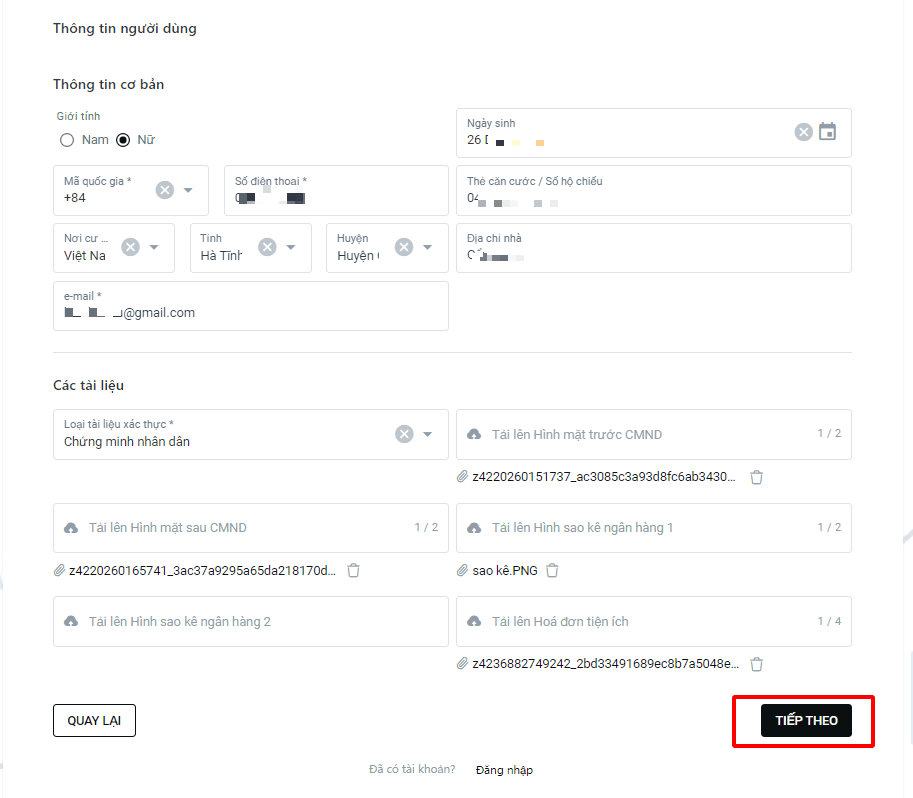
Task: Delete the uploaded back CMND image file
Action: click(x=353, y=570)
